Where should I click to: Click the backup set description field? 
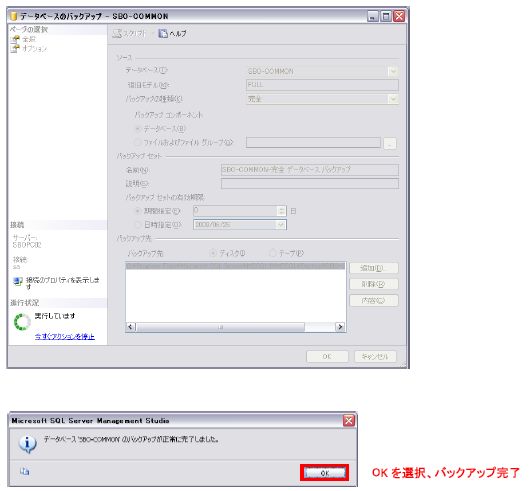click(x=310, y=184)
